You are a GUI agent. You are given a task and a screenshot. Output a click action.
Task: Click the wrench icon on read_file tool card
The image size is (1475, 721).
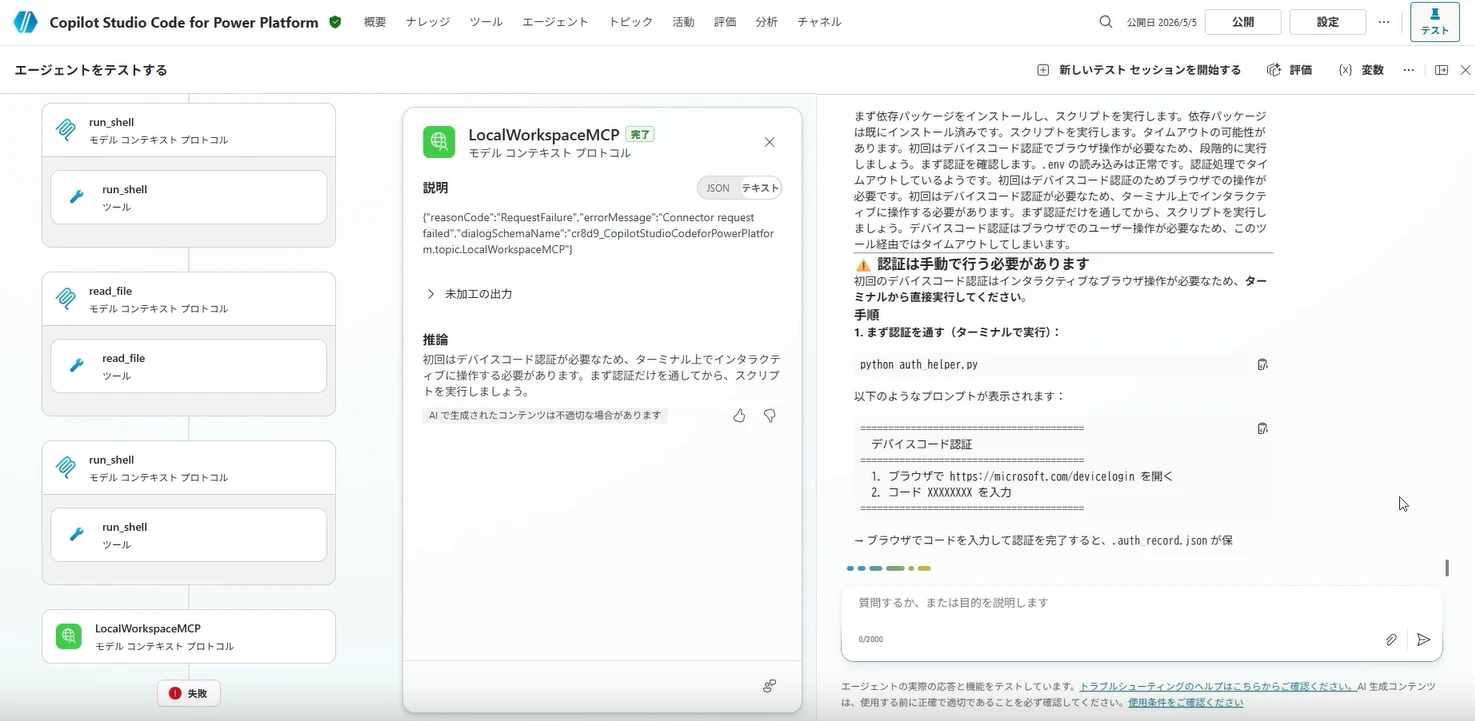coord(76,366)
